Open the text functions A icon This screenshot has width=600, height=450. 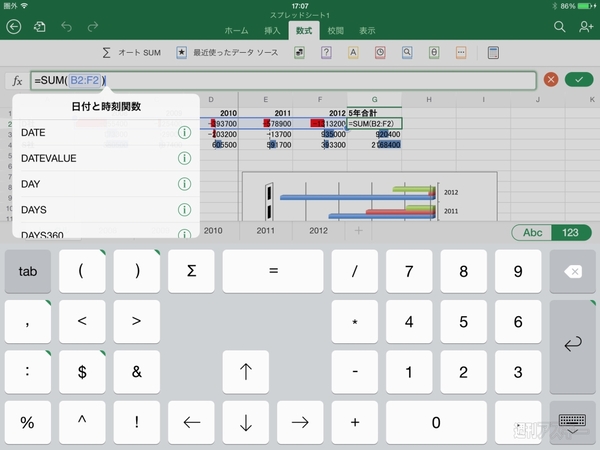pos(353,53)
